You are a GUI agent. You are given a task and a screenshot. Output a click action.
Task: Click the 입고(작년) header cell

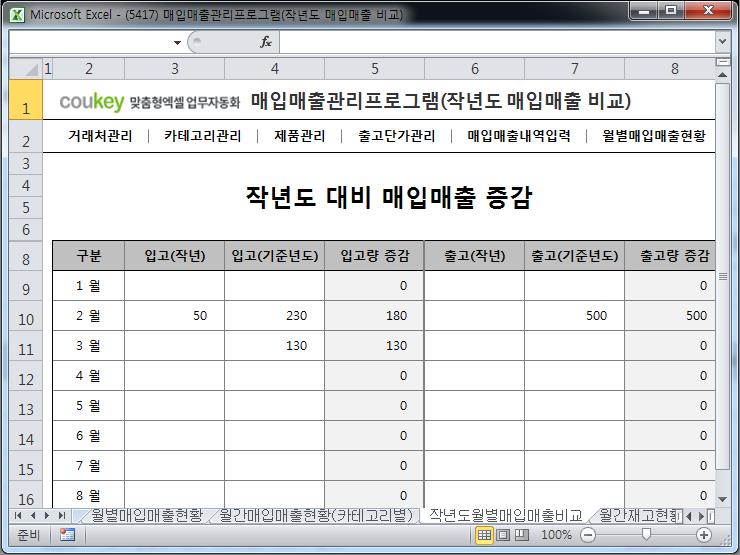coord(175,256)
